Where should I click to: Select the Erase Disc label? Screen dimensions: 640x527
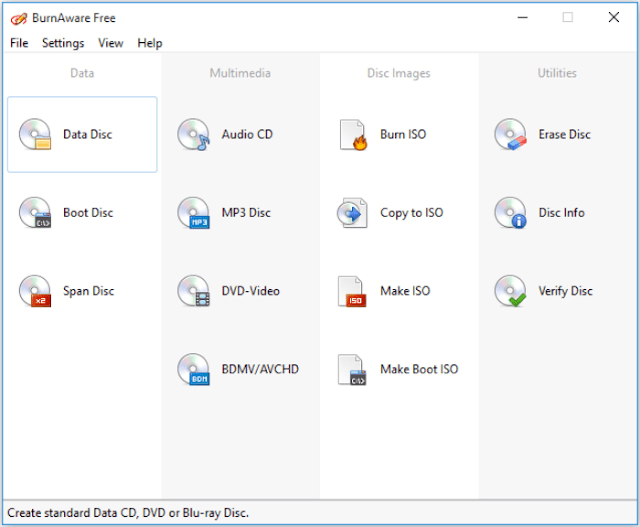[564, 134]
